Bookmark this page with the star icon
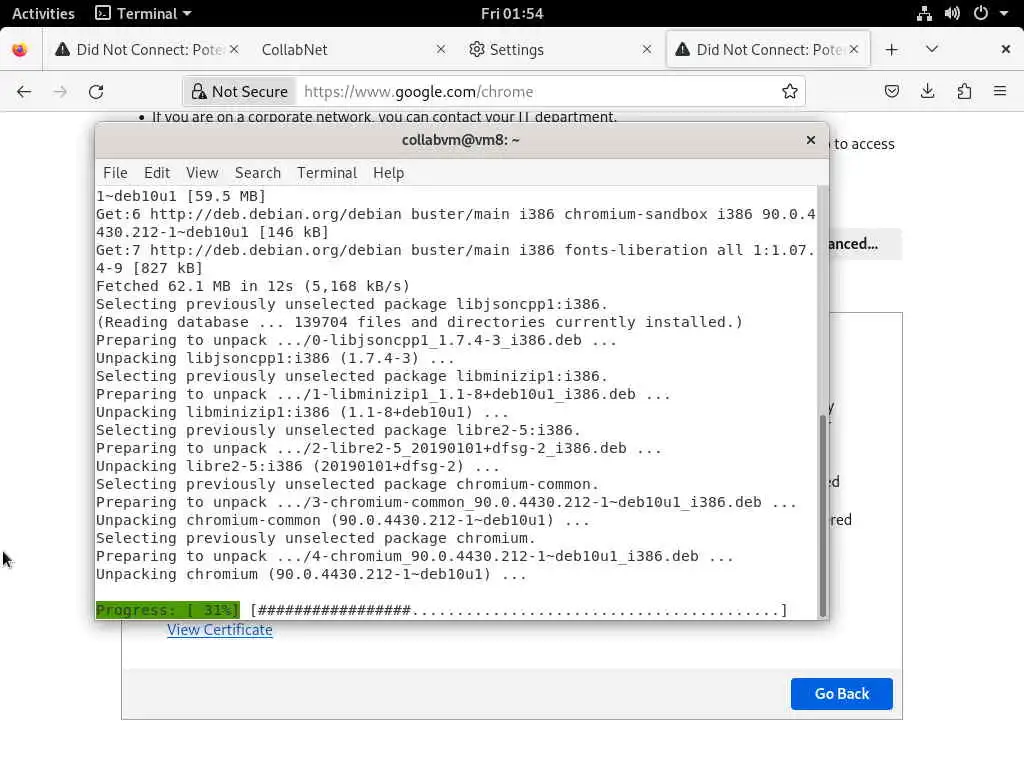 coord(790,91)
